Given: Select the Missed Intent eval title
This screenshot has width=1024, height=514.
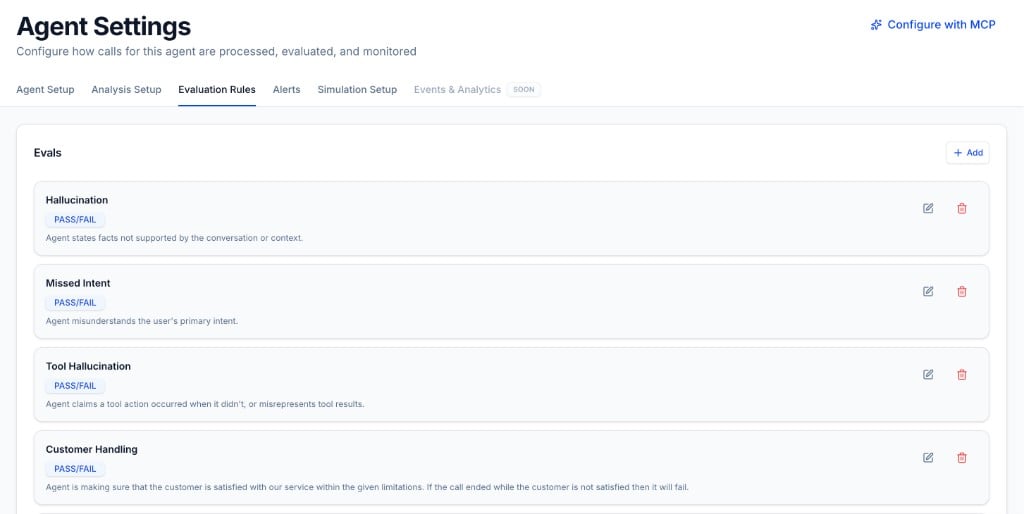Looking at the screenshot, I should pyautogui.click(x=78, y=283).
